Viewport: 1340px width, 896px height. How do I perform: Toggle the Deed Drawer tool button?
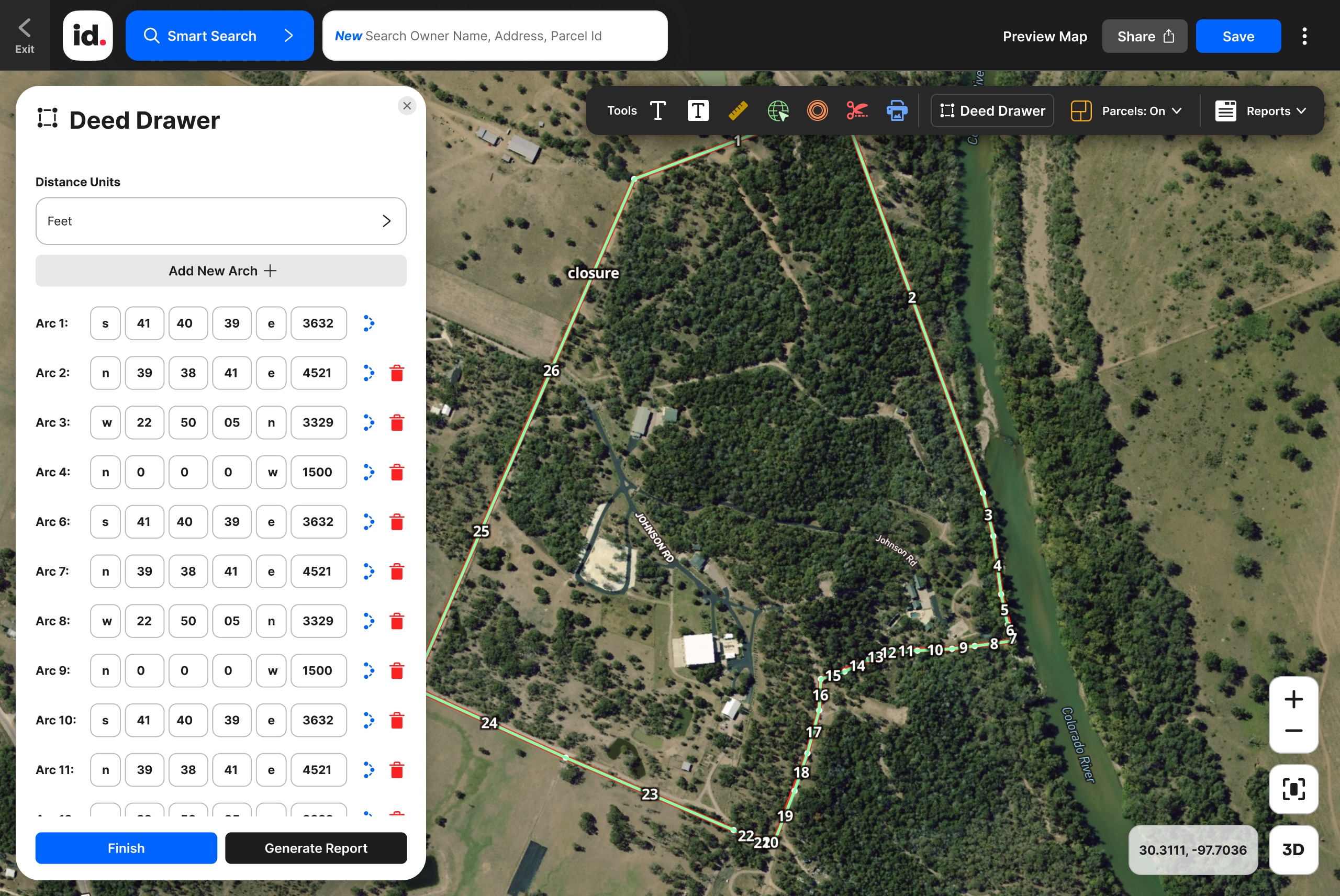pyautogui.click(x=992, y=110)
